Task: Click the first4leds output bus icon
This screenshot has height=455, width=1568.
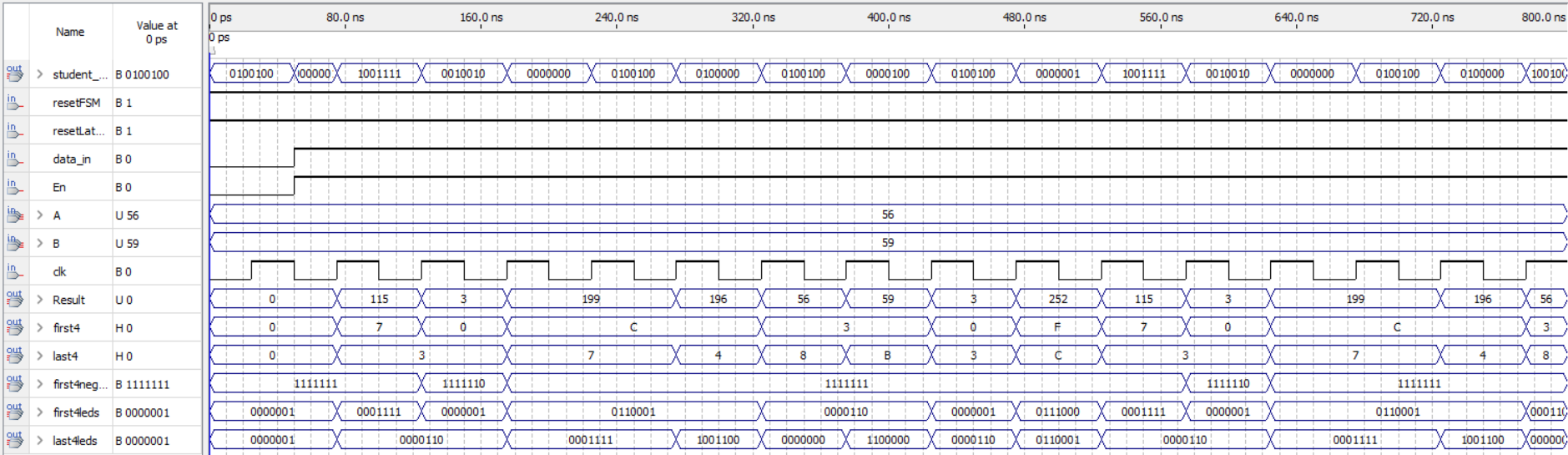Action: 14,412
